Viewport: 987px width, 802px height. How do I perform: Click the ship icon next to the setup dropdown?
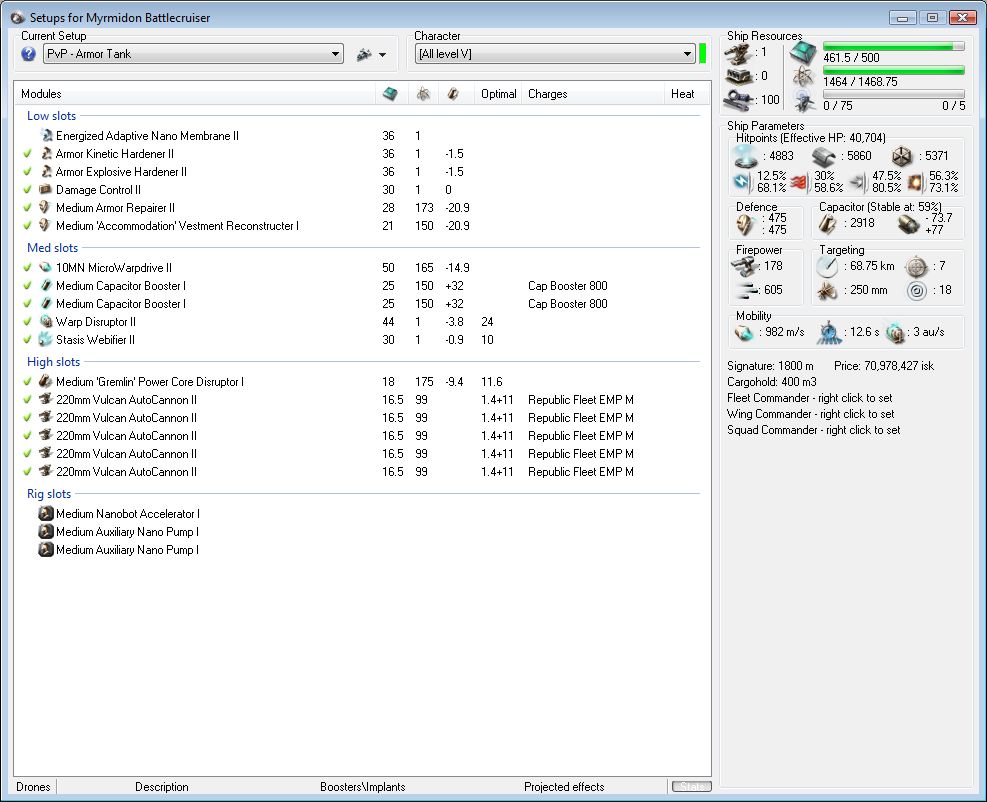point(364,54)
